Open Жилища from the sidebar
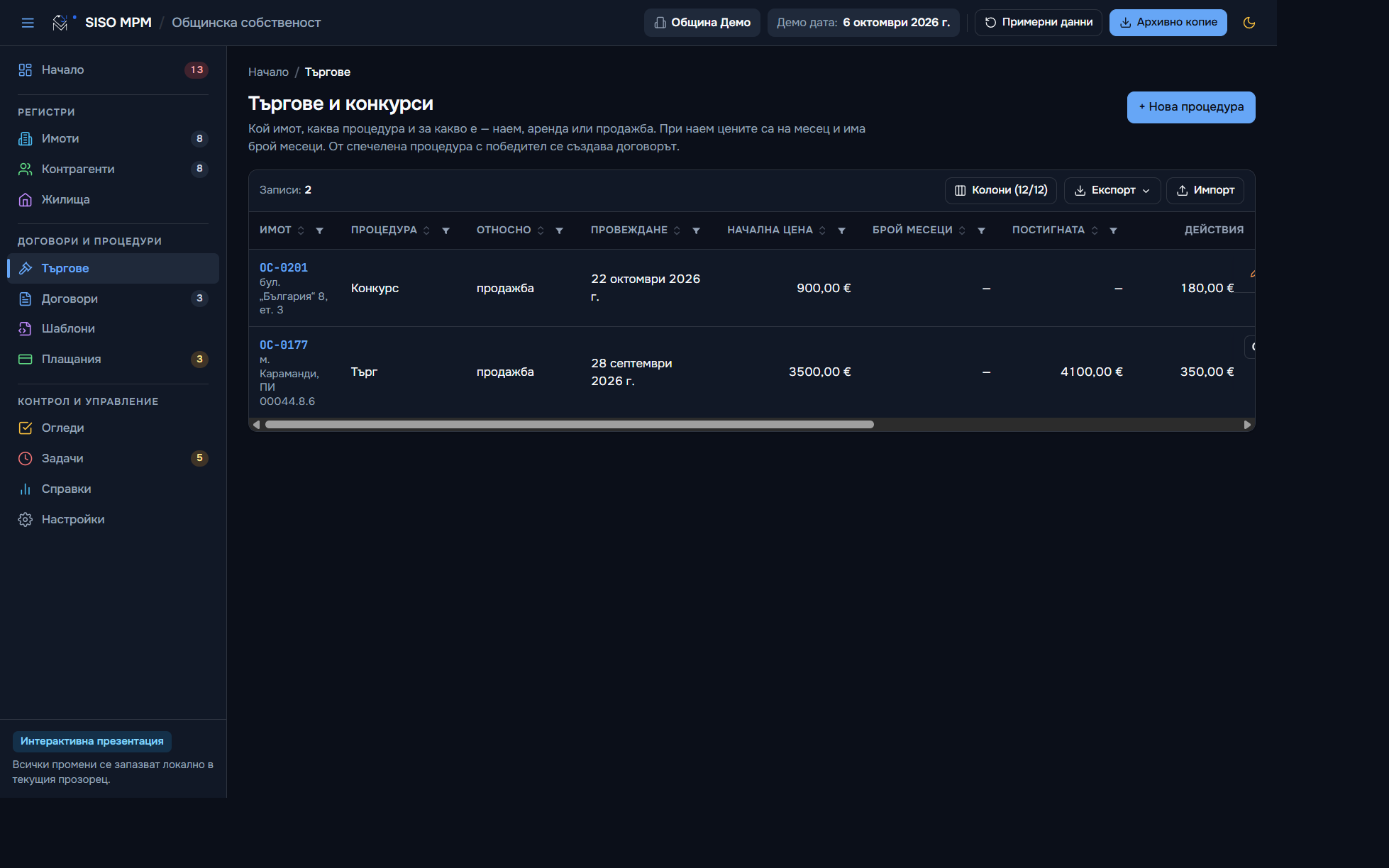 113,199
